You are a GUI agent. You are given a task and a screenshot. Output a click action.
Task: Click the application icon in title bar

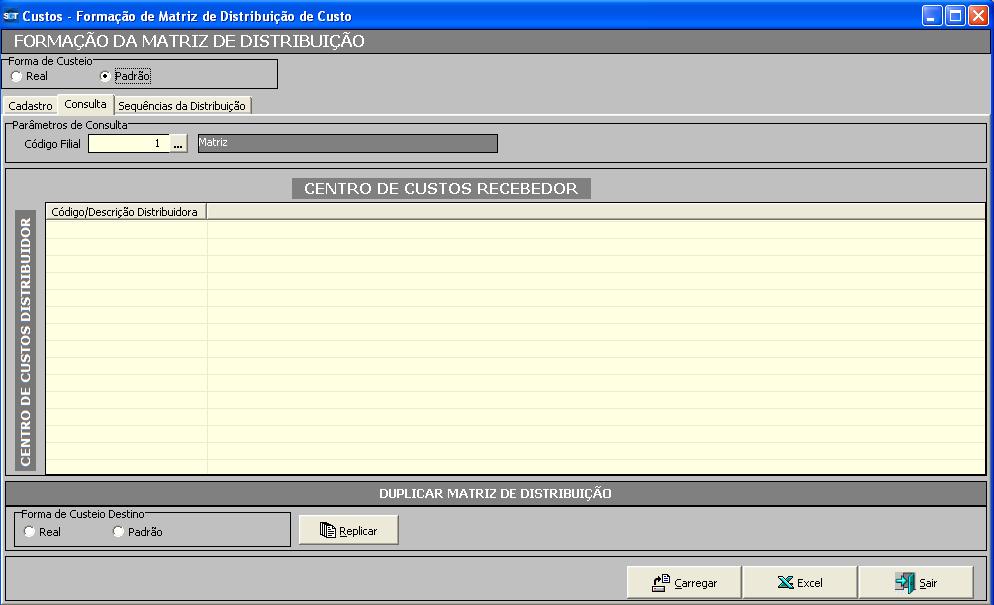click(11, 16)
